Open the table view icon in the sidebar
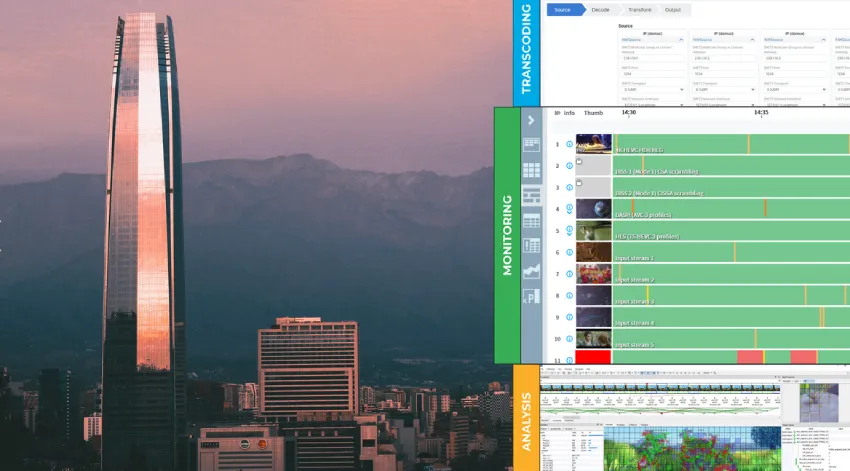Screen dimensions: 850x471 [x=531, y=220]
